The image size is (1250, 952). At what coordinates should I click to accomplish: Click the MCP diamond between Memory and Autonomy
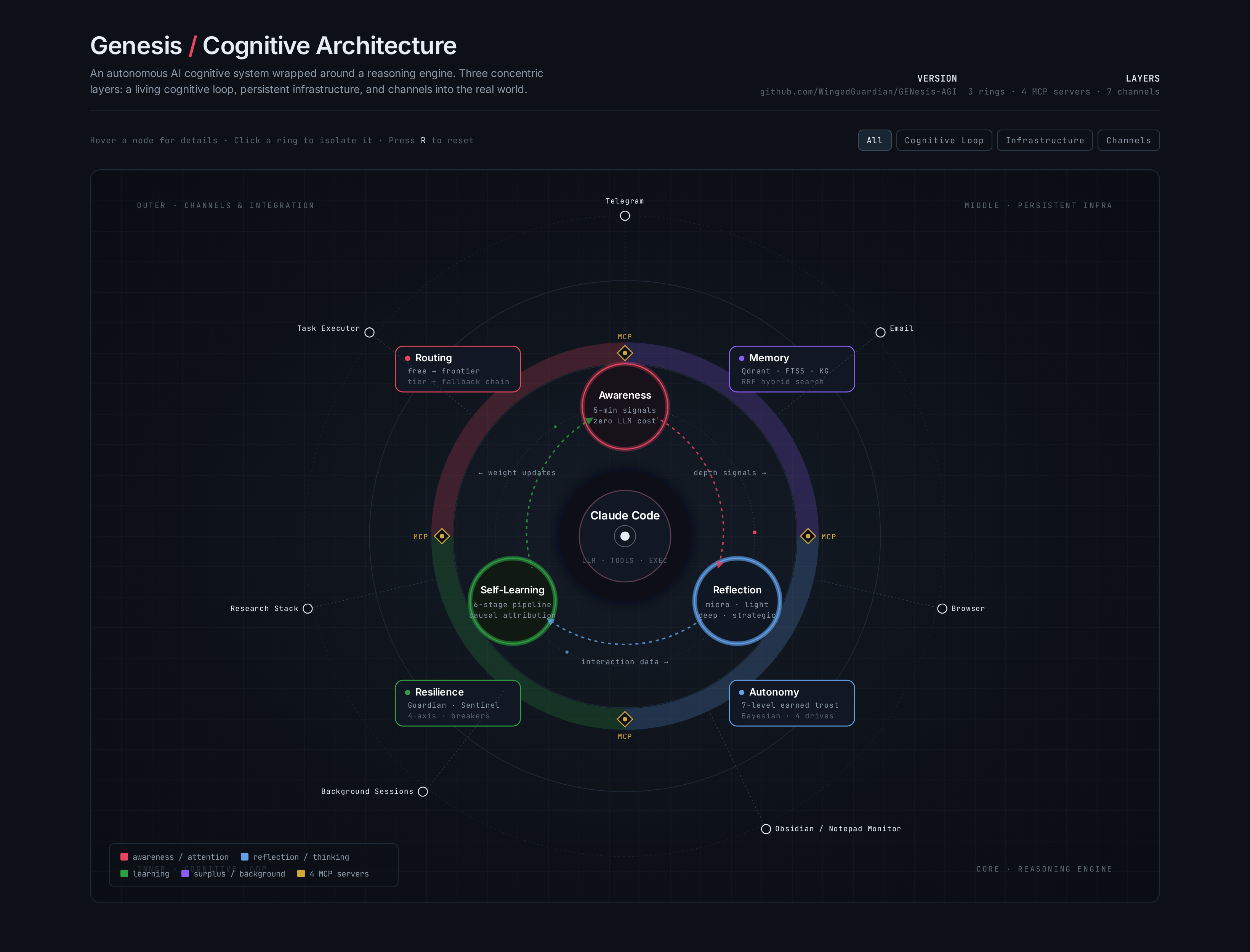808,536
